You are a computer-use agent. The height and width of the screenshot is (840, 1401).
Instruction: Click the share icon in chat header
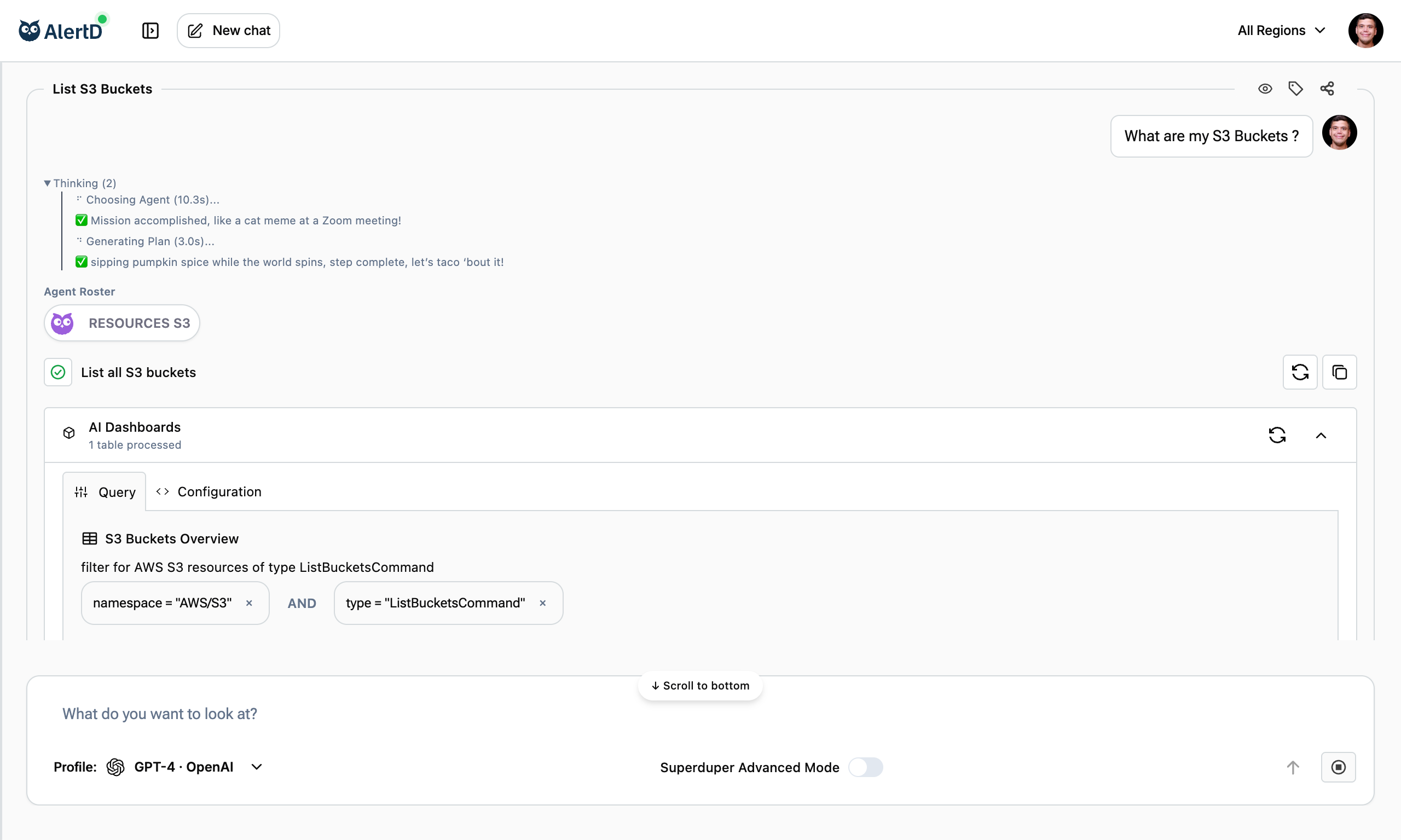[1327, 89]
